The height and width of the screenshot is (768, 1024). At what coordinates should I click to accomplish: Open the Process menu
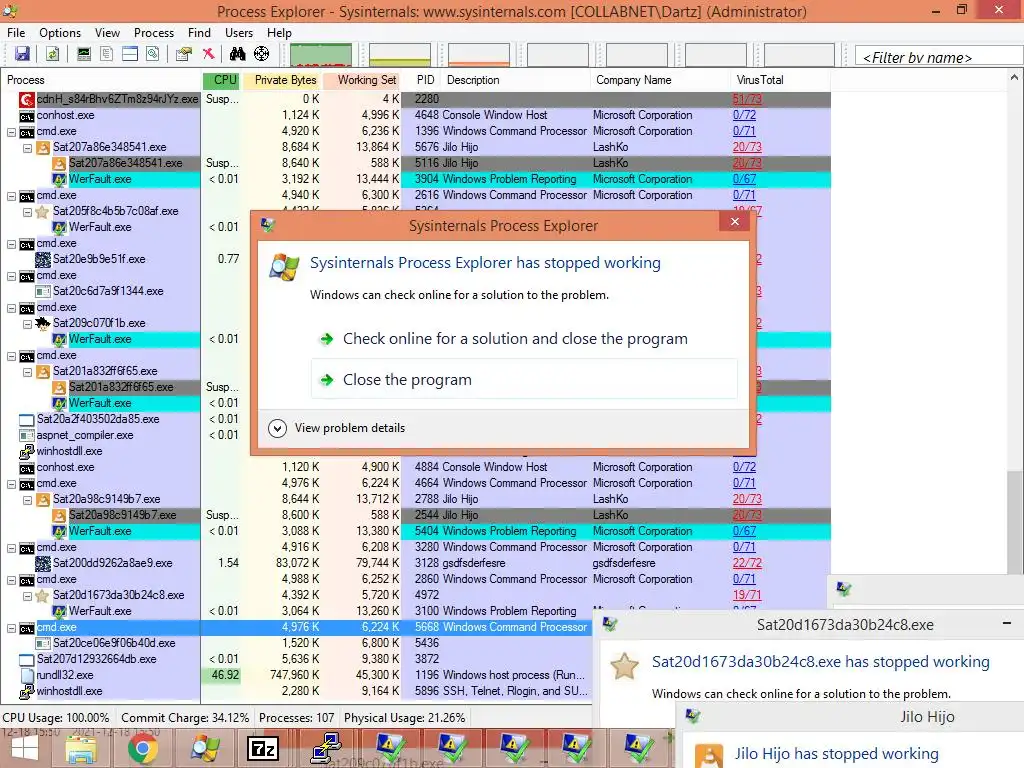pos(153,33)
